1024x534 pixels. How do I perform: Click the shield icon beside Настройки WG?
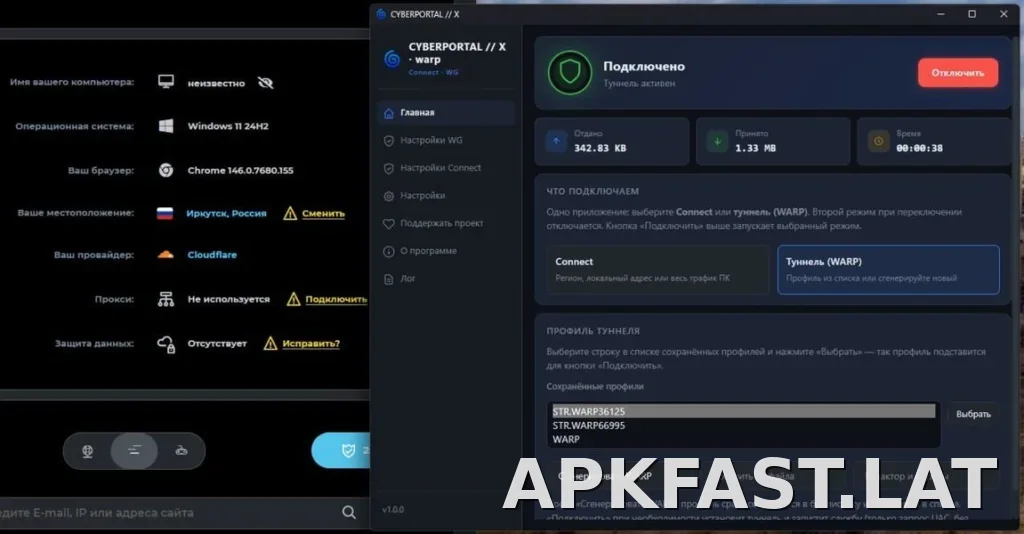point(389,140)
